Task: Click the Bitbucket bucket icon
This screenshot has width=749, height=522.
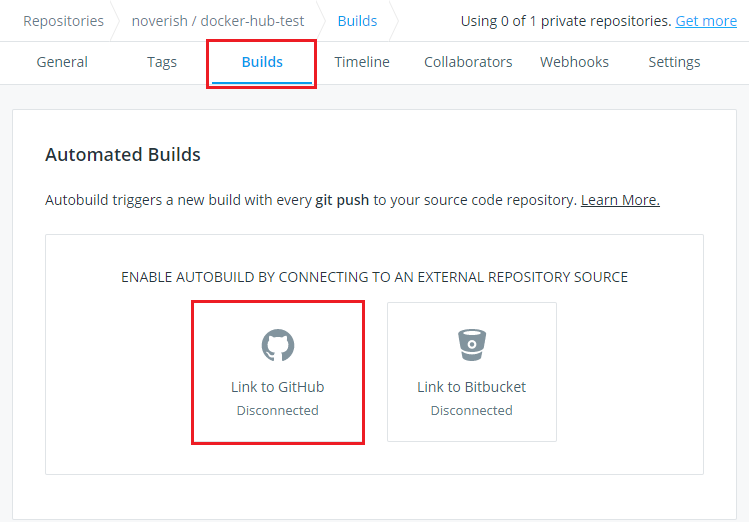Action: (x=471, y=345)
